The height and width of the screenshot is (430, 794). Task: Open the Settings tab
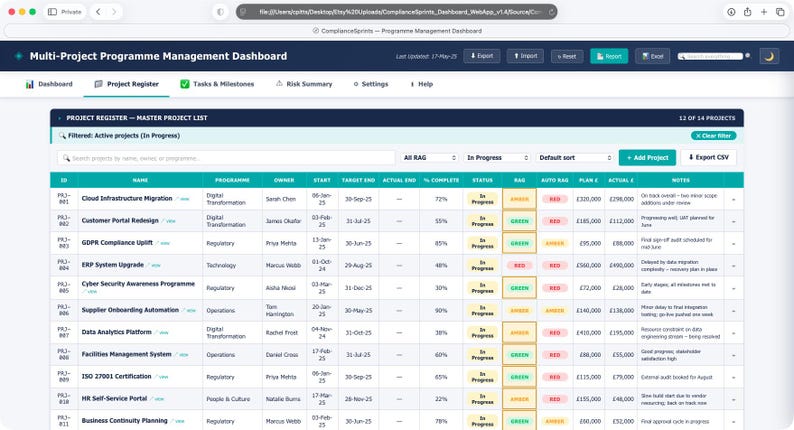(371, 84)
